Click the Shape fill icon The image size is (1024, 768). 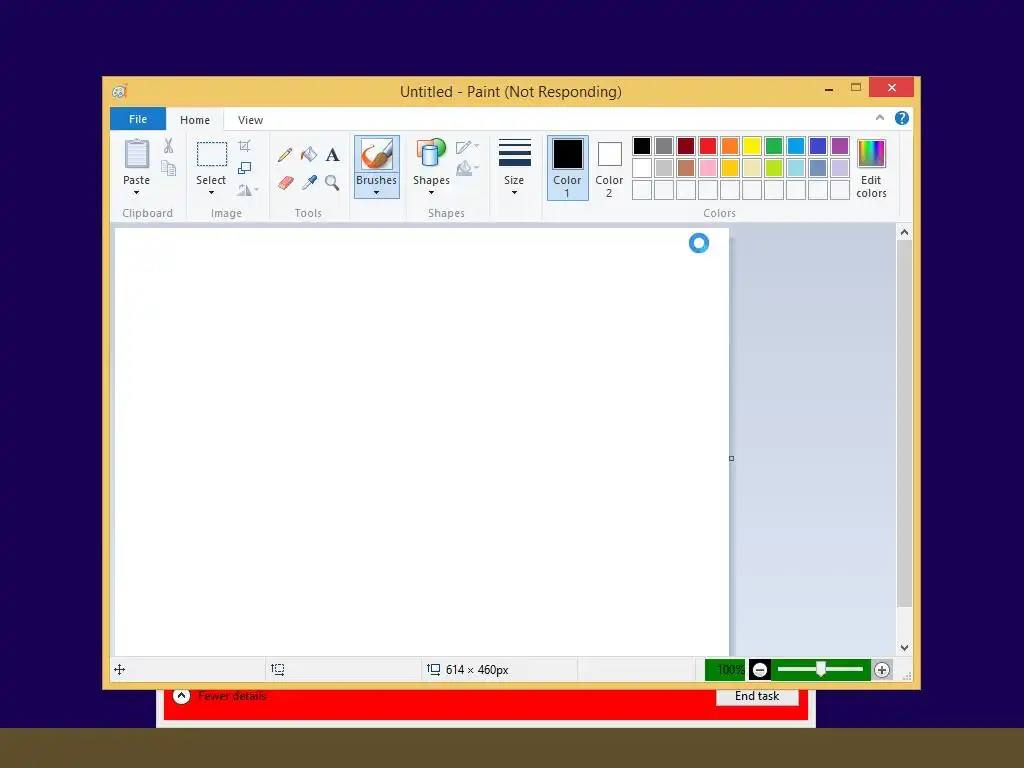(x=464, y=168)
